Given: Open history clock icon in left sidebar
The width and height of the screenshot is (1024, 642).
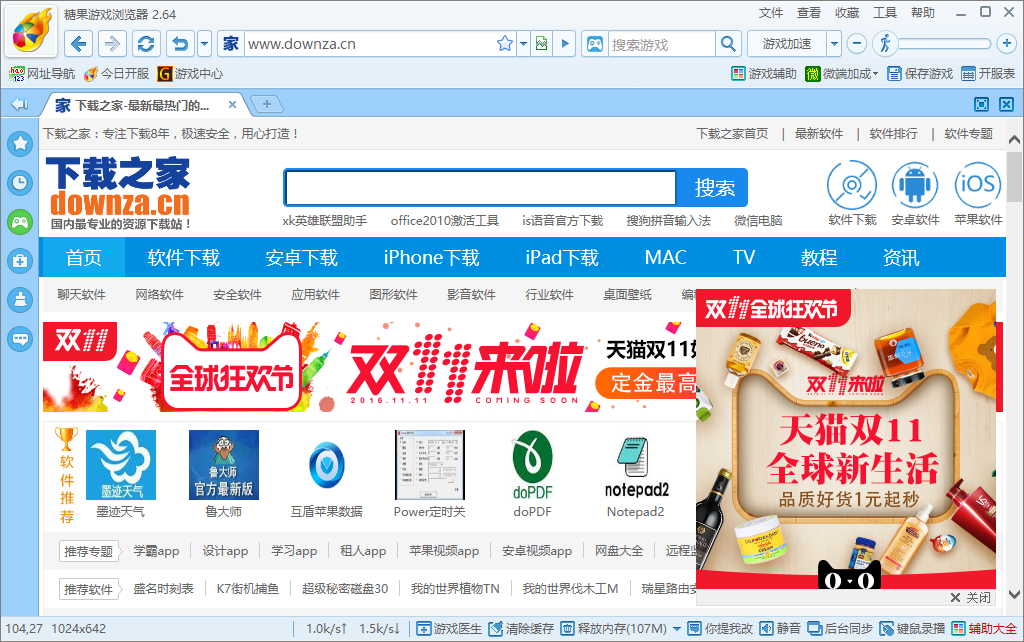Looking at the screenshot, I should 19,182.
